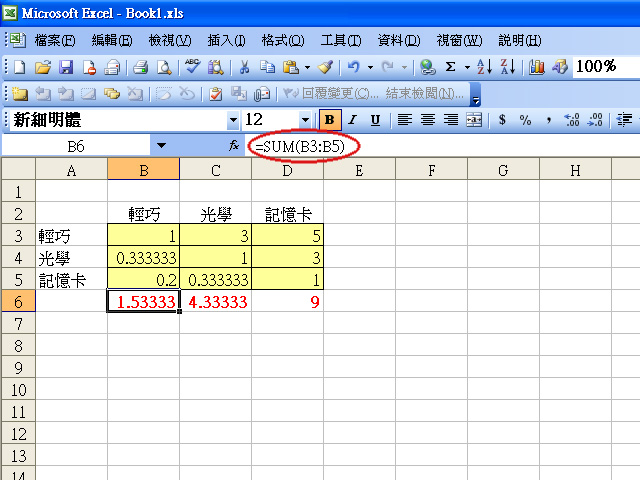The width and height of the screenshot is (640, 480).
Task: Toggle Underline formatting button
Action: coord(375,120)
